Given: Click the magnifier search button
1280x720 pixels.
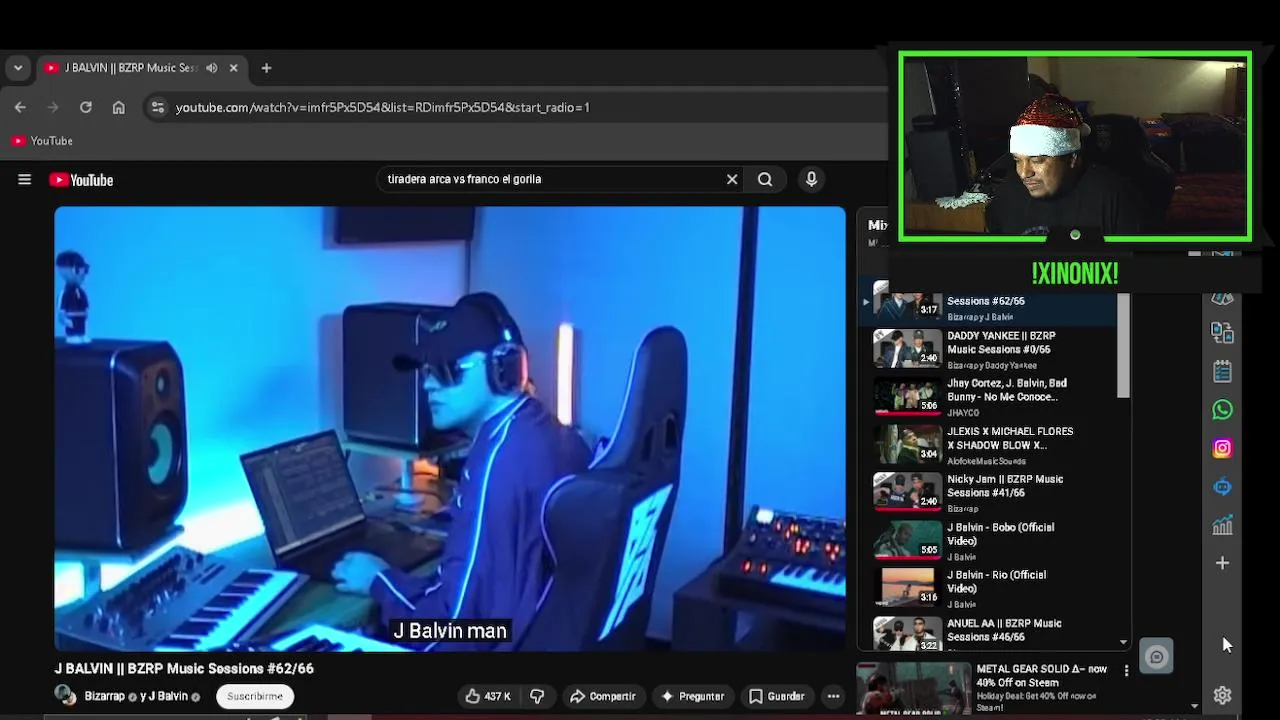Looking at the screenshot, I should point(765,179).
